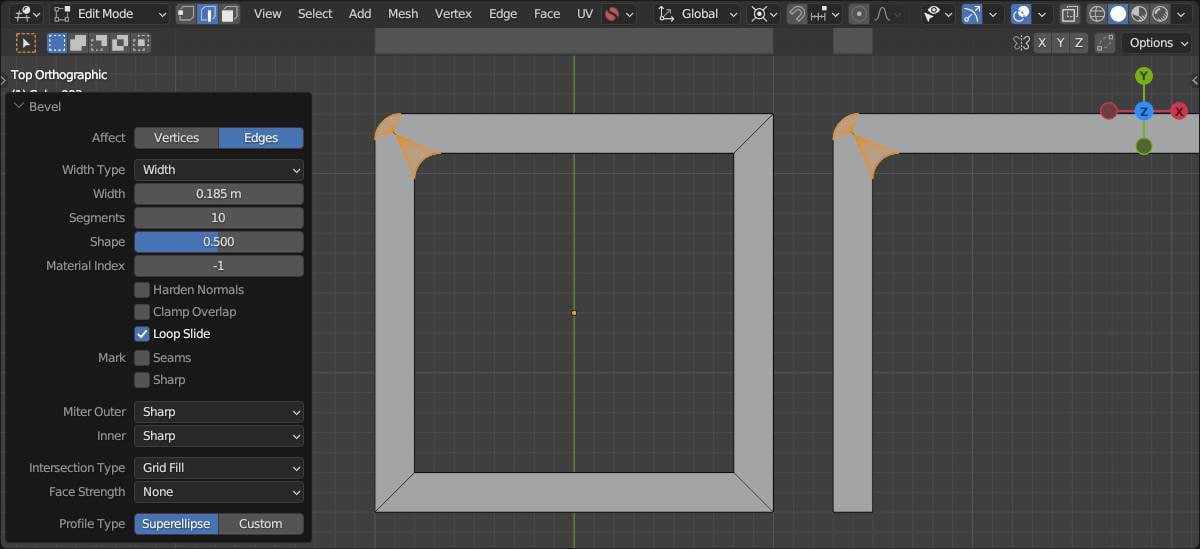Uncheck the Loop Slide option
The width and height of the screenshot is (1200, 549).
[142, 334]
